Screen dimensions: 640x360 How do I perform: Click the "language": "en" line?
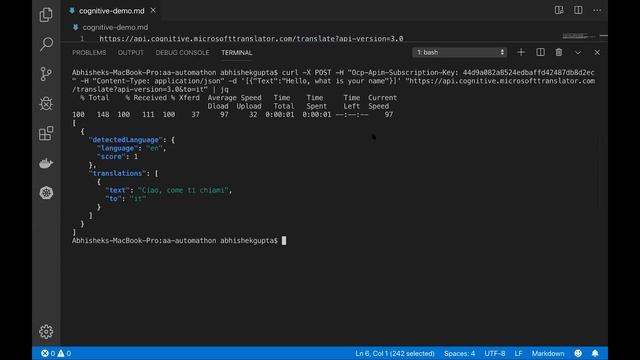[x=131, y=148]
